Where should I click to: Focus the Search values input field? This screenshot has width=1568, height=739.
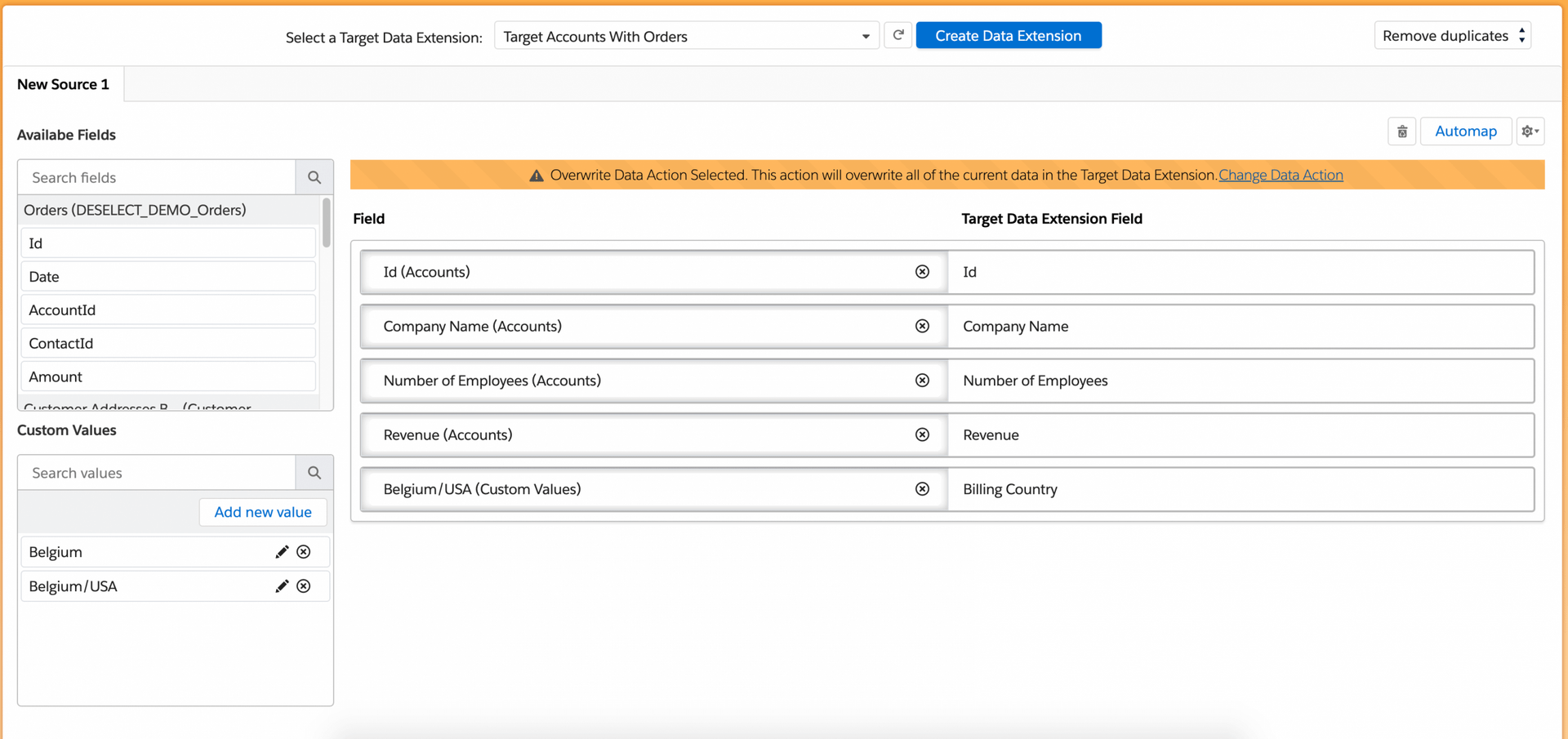[x=157, y=473]
